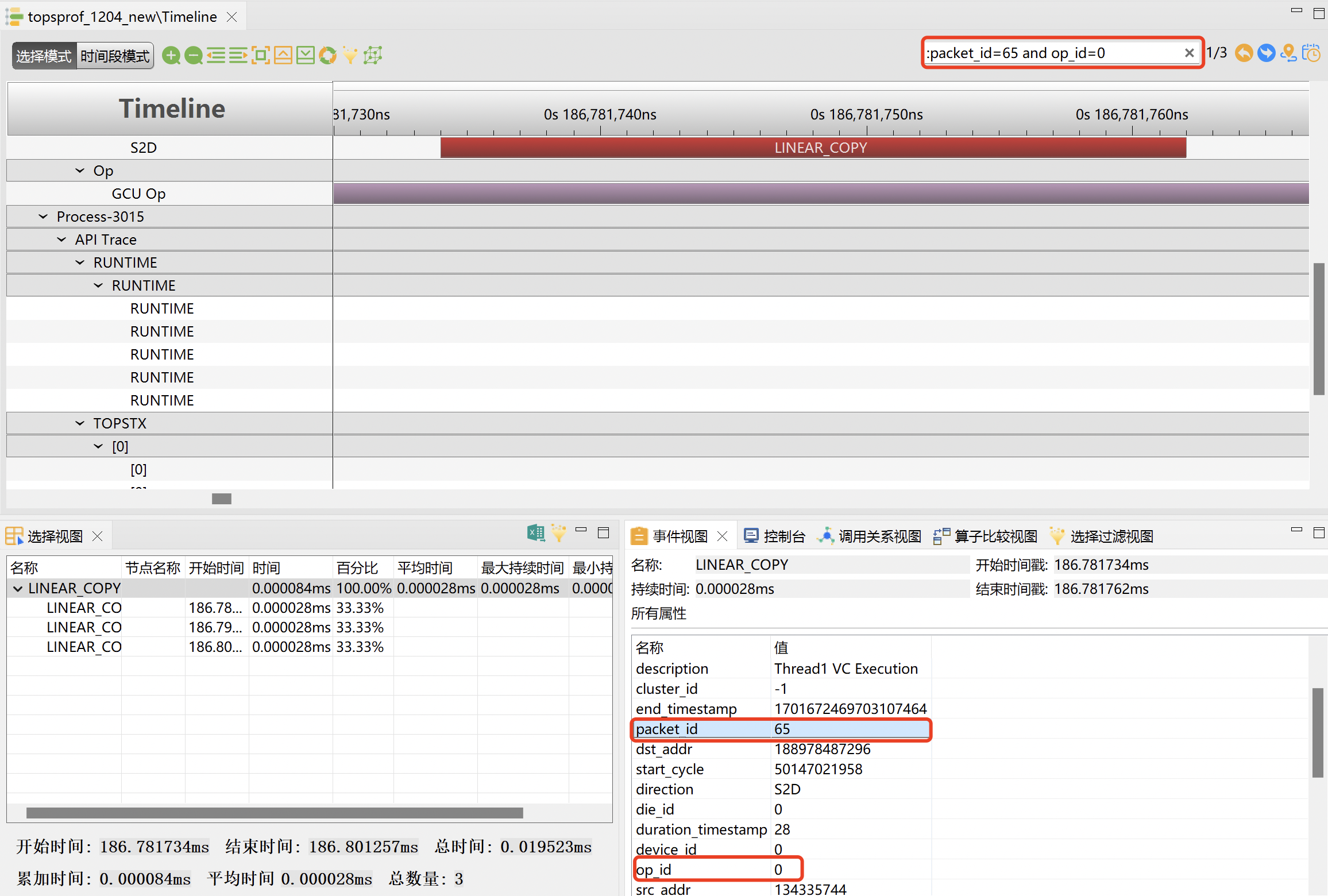Collapse the TOPSTX row
The image size is (1328, 896).
click(x=80, y=423)
